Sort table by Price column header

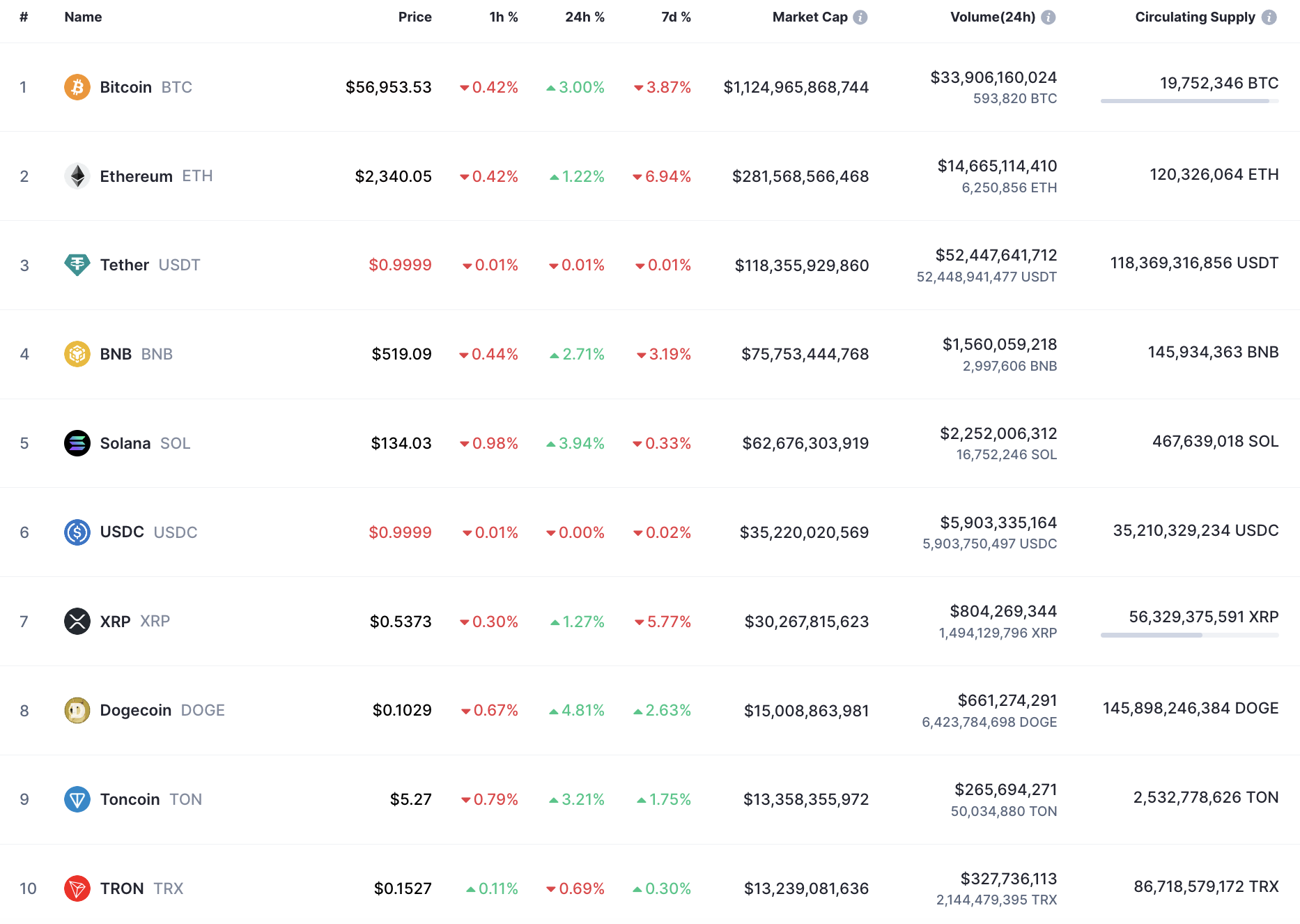pos(415,17)
